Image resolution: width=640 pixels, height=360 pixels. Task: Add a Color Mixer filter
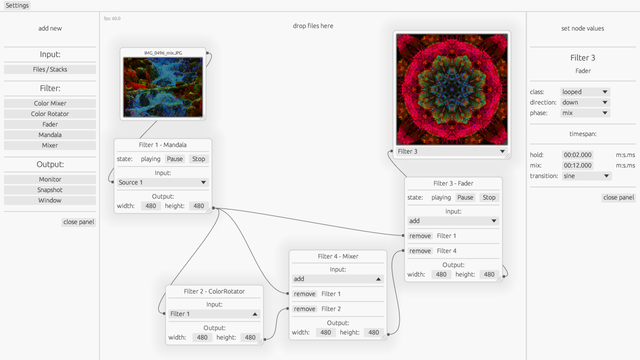click(50, 103)
